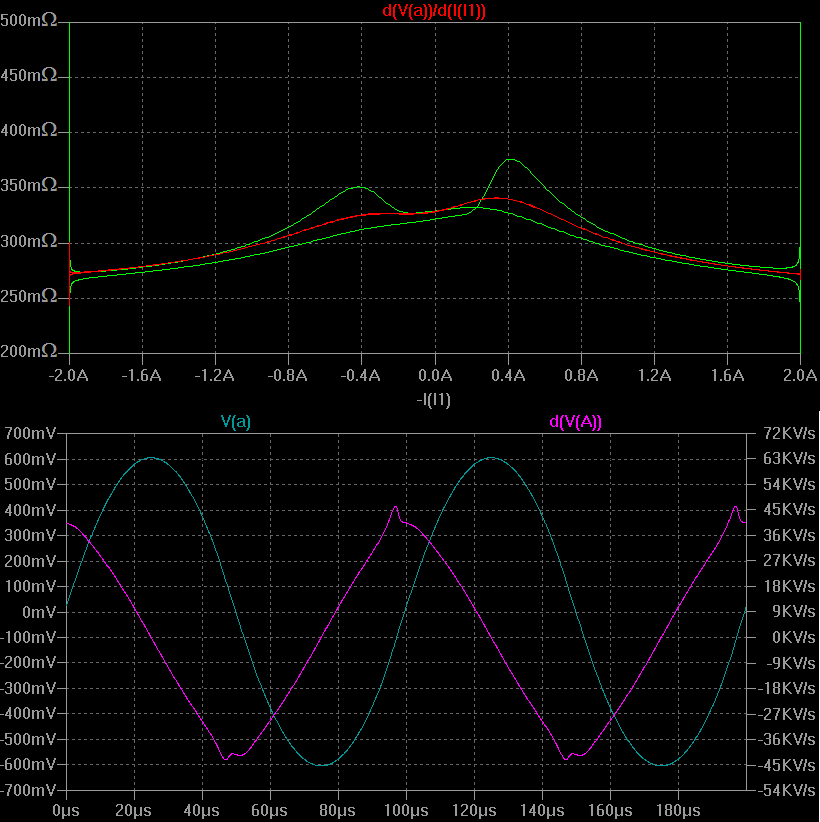Click the 2.0A axis tick label

click(x=800, y=375)
